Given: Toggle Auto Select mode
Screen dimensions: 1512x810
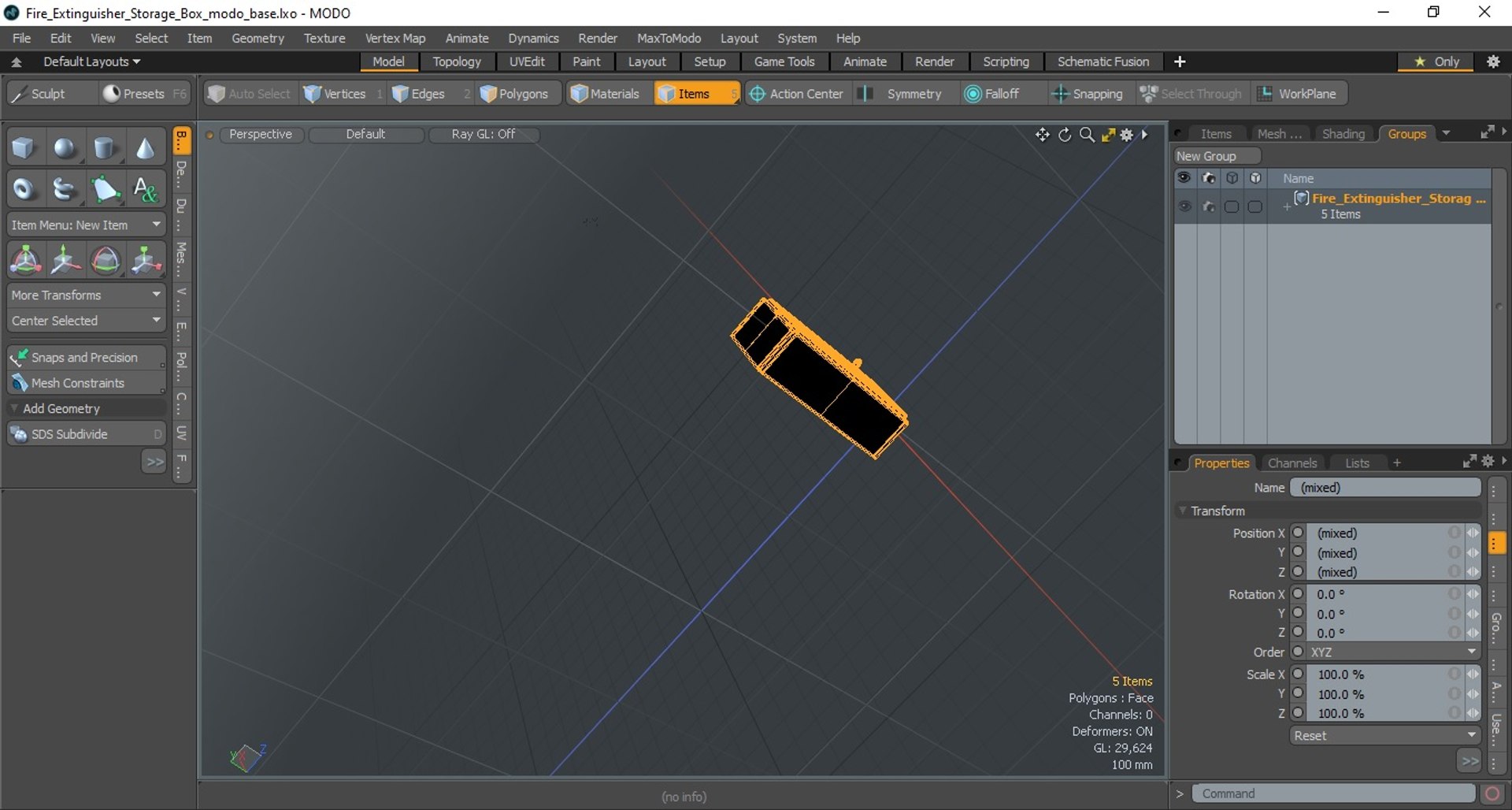Looking at the screenshot, I should coord(250,94).
